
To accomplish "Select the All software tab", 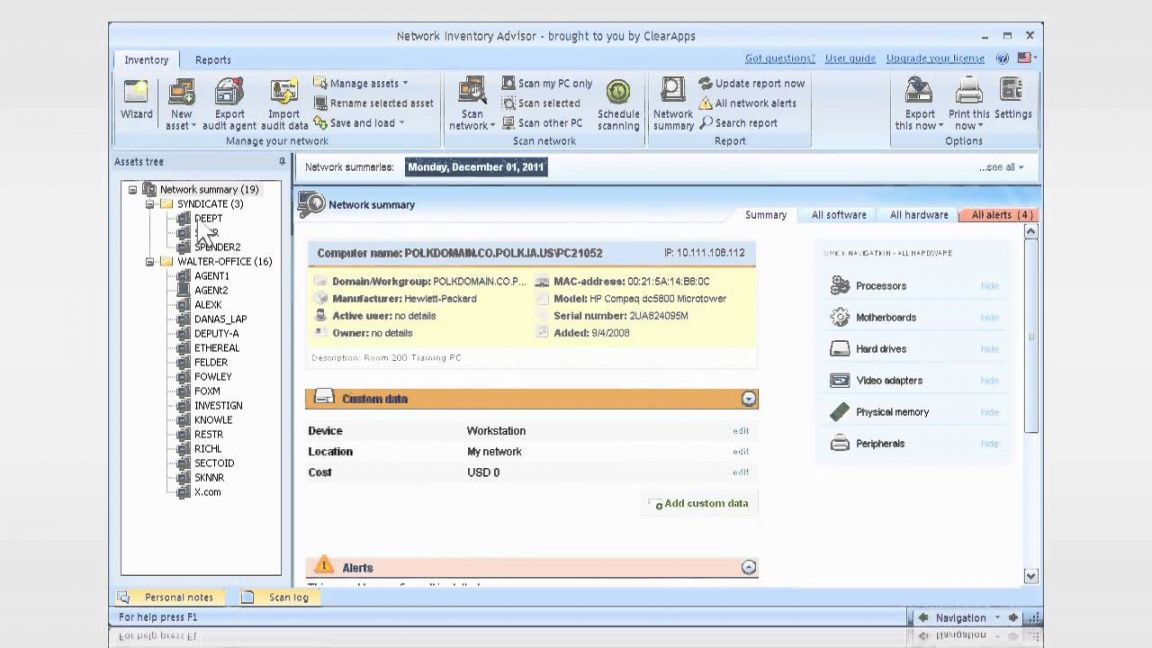I will tap(838, 215).
